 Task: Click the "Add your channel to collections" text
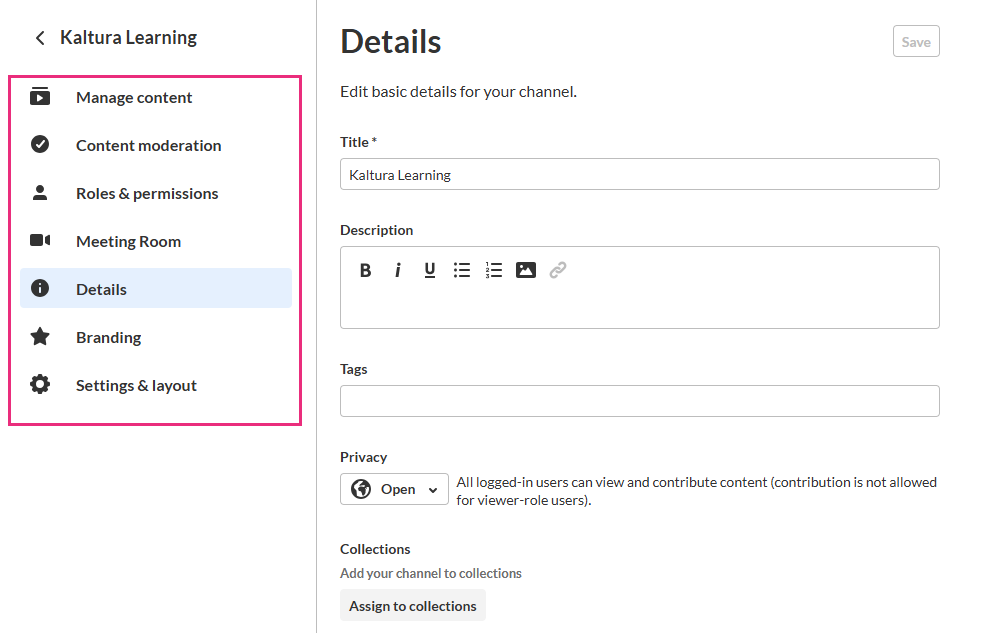(x=431, y=573)
